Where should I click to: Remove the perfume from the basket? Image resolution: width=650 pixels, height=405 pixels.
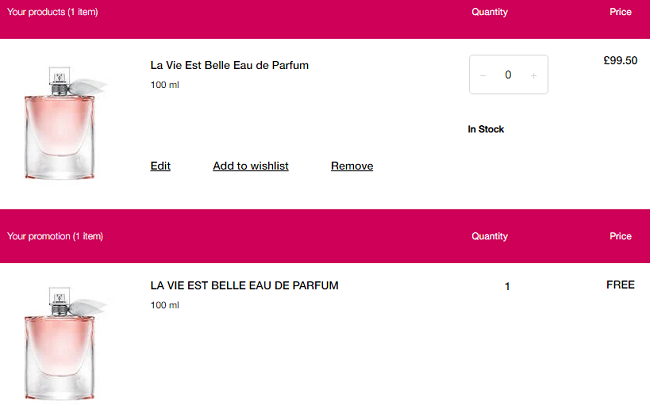pyautogui.click(x=352, y=166)
